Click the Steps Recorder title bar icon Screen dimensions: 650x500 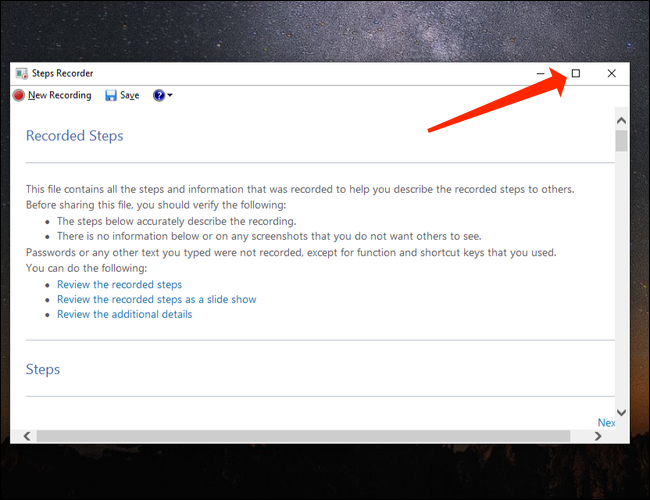pyautogui.click(x=22, y=73)
